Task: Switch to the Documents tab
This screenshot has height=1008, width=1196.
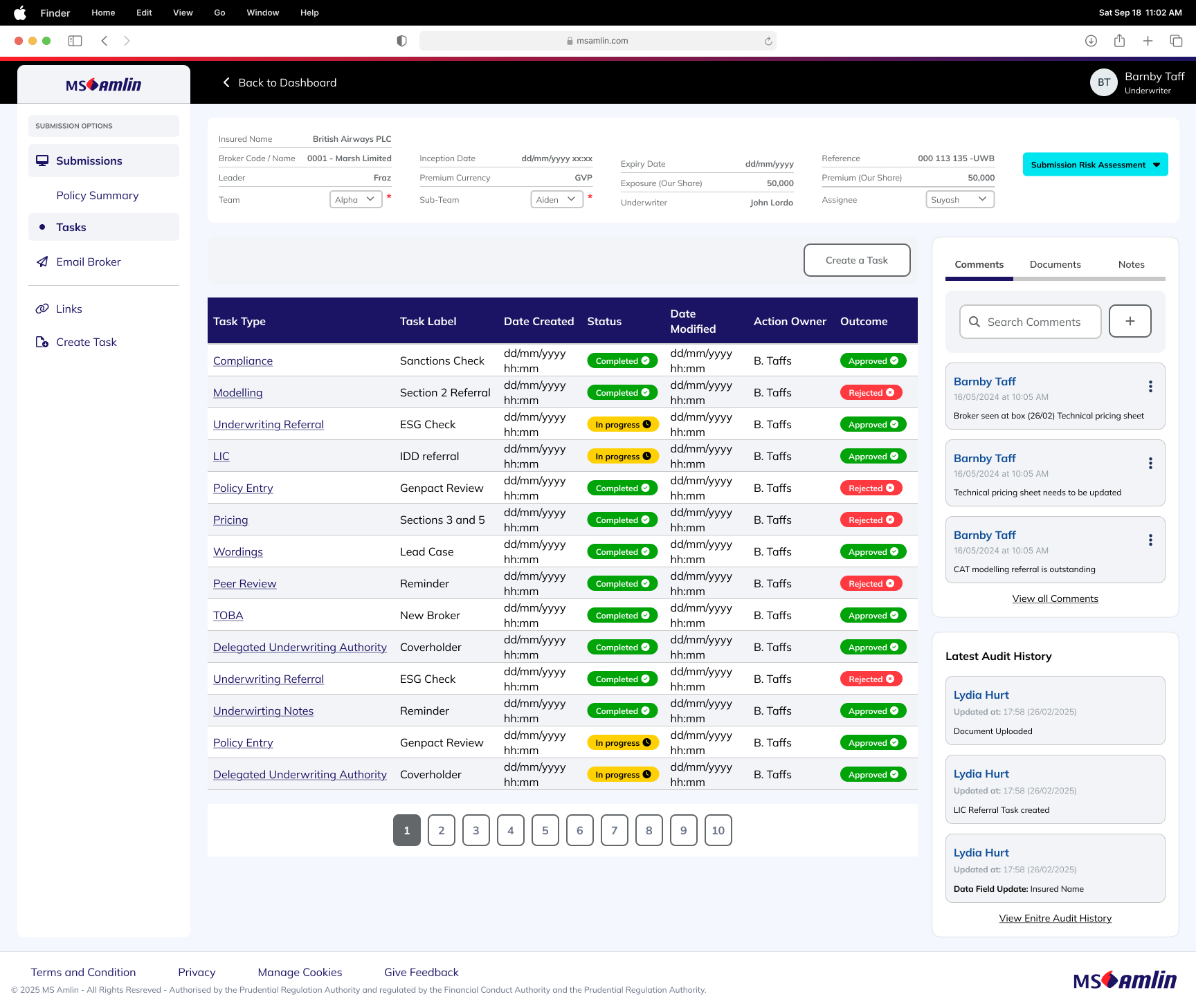Action: tap(1055, 264)
